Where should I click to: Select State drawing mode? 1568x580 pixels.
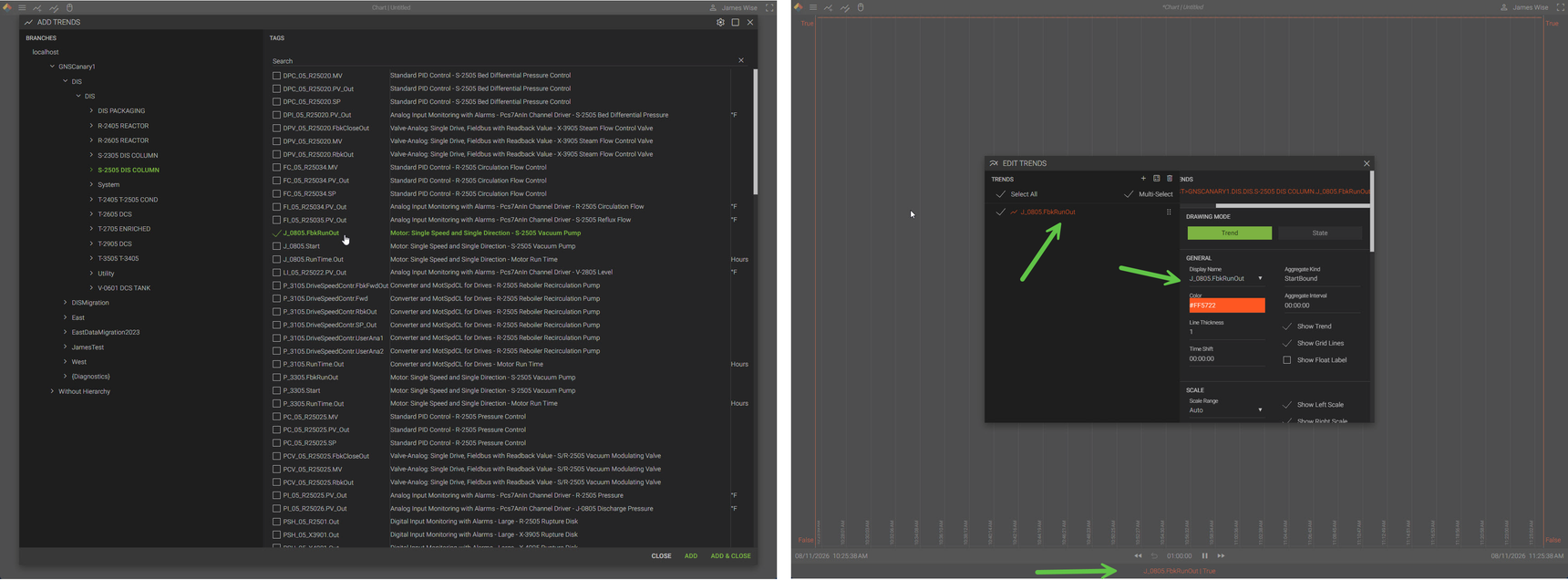click(1320, 233)
